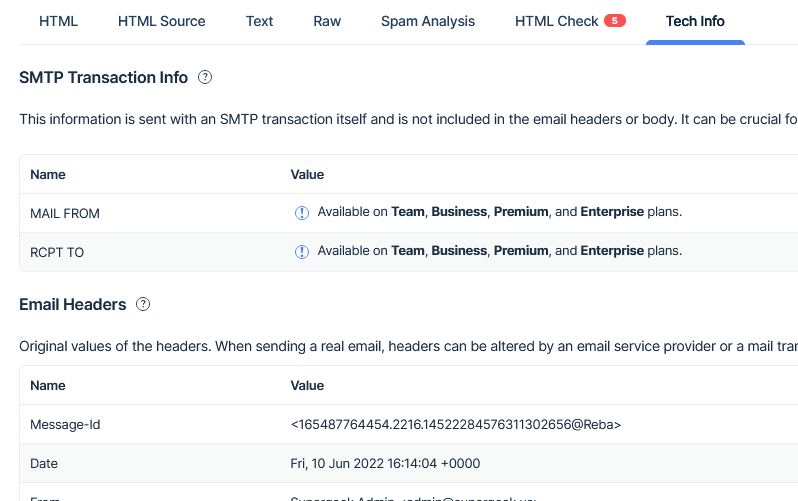
Task: Click the MAIL FROM name cell
Action: (65, 213)
